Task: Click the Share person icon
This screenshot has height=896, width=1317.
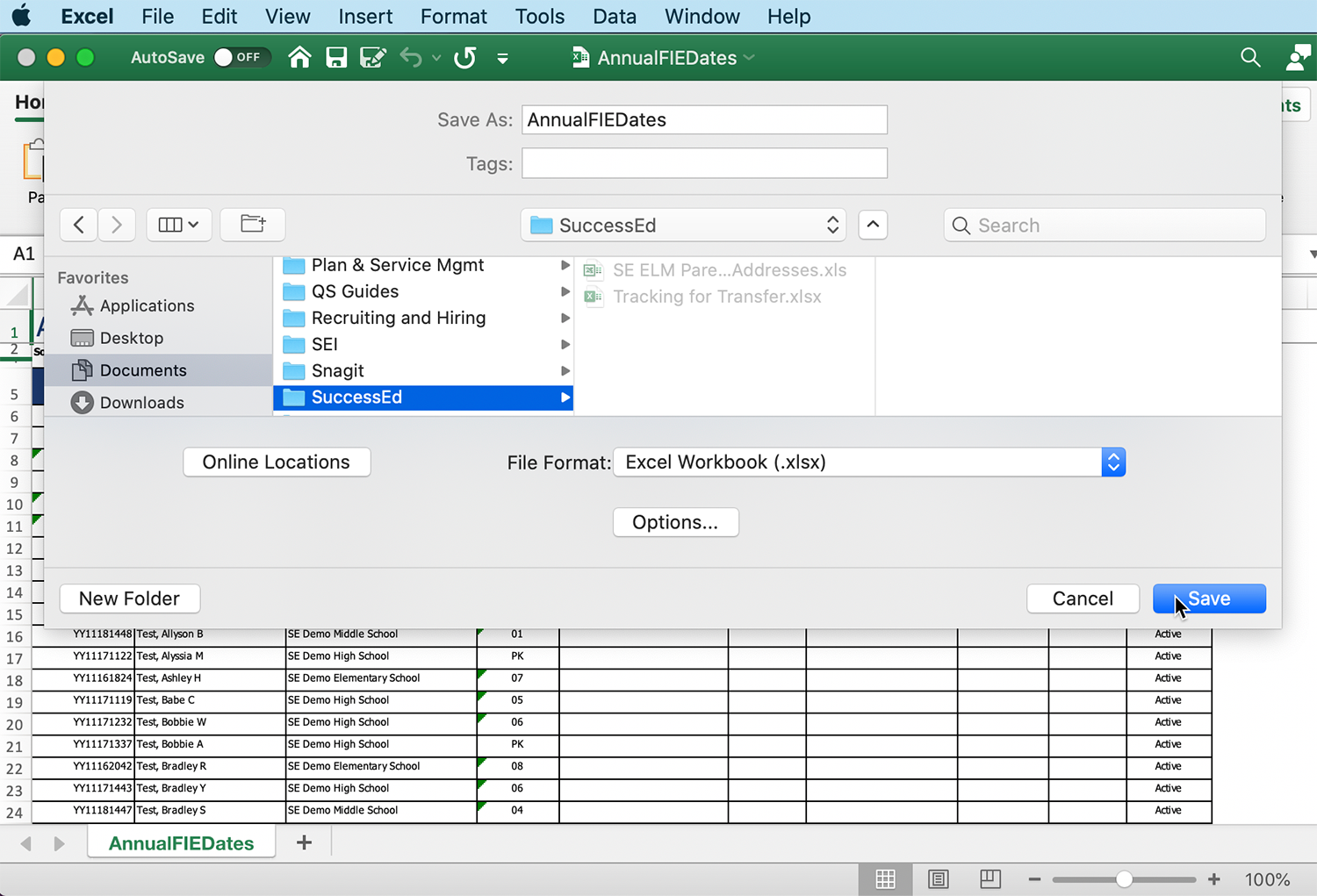Action: (1298, 58)
